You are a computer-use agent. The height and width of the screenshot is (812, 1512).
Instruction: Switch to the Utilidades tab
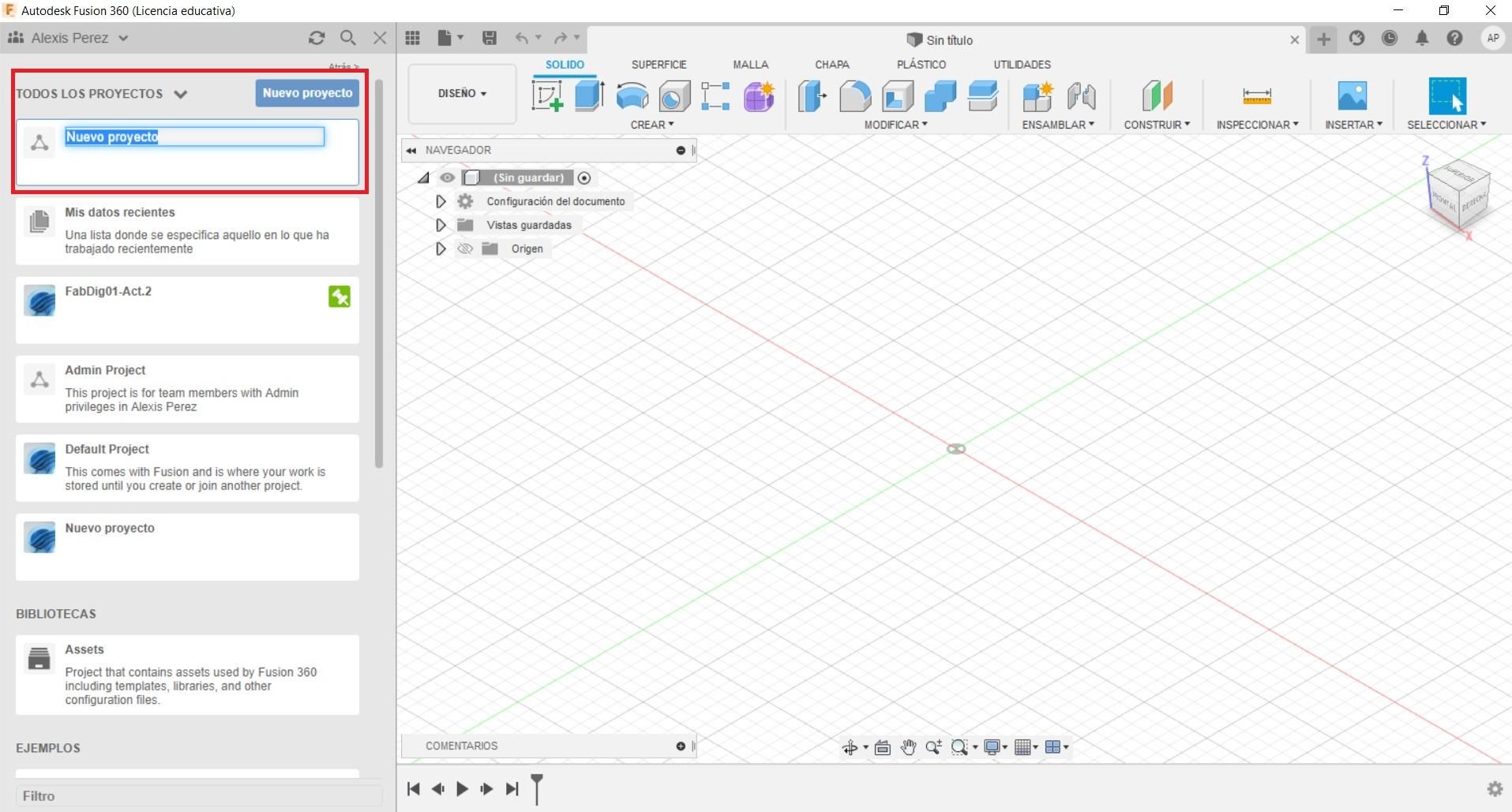click(x=1022, y=65)
